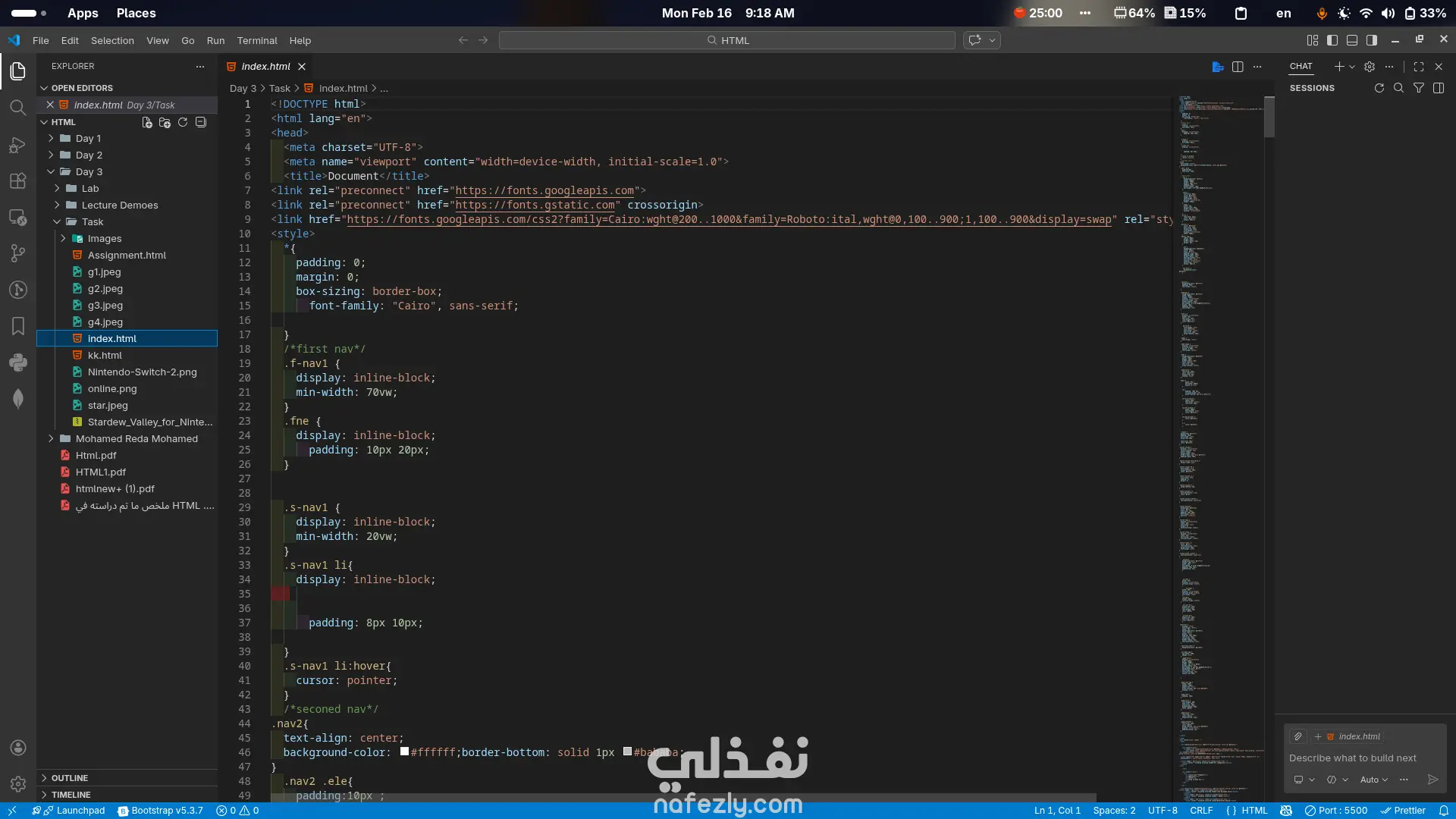
Task: Open the Extensions view
Action: click(x=18, y=180)
